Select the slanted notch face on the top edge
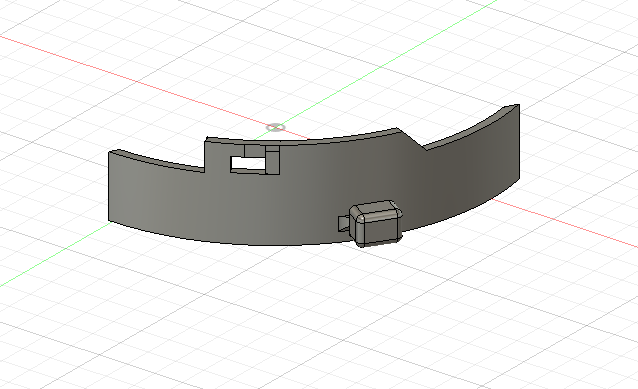Screen dimensions: 638x389 pos(411,139)
